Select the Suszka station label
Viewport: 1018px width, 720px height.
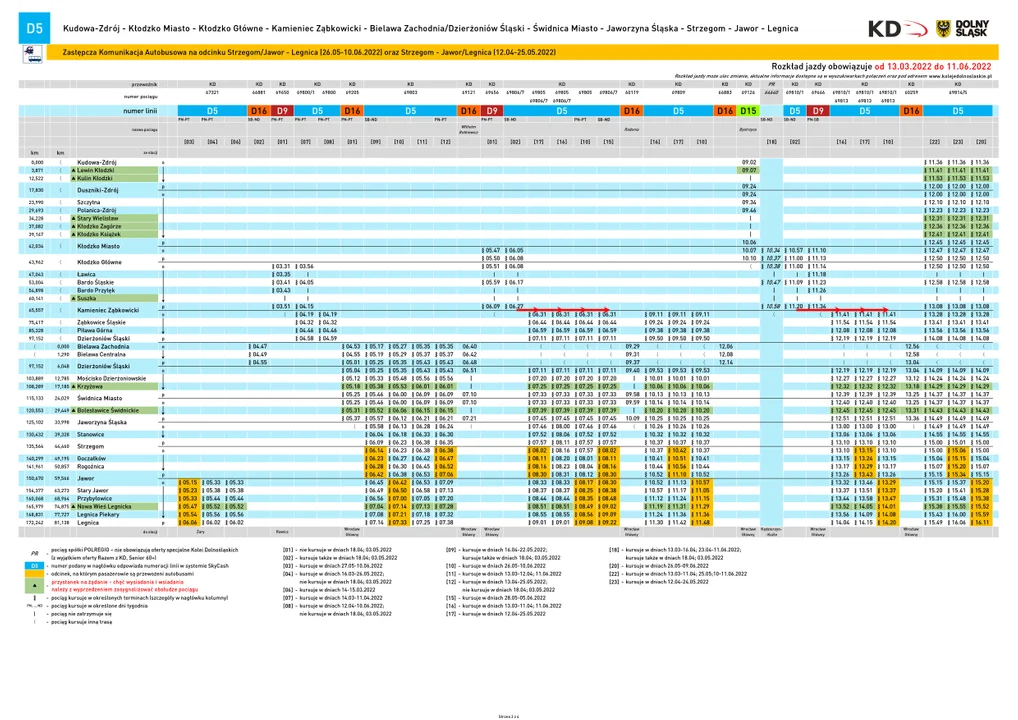pos(86,299)
